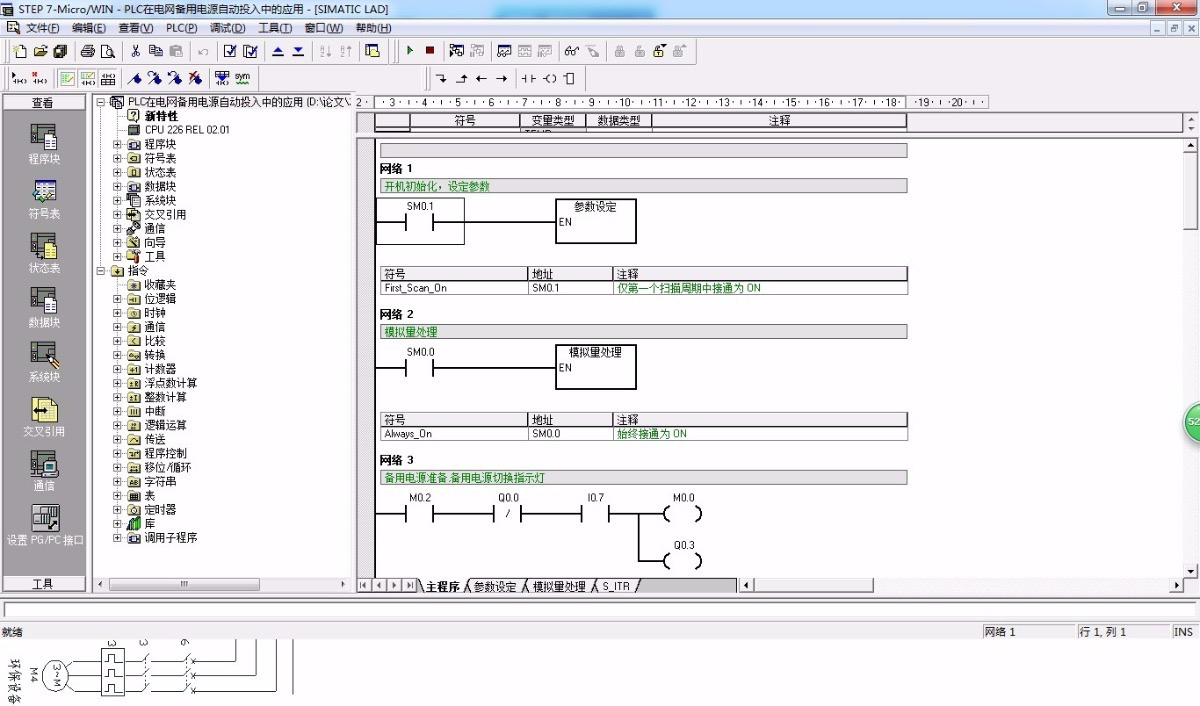
Task: Expand the 符号表 tree node
Action: point(117,158)
